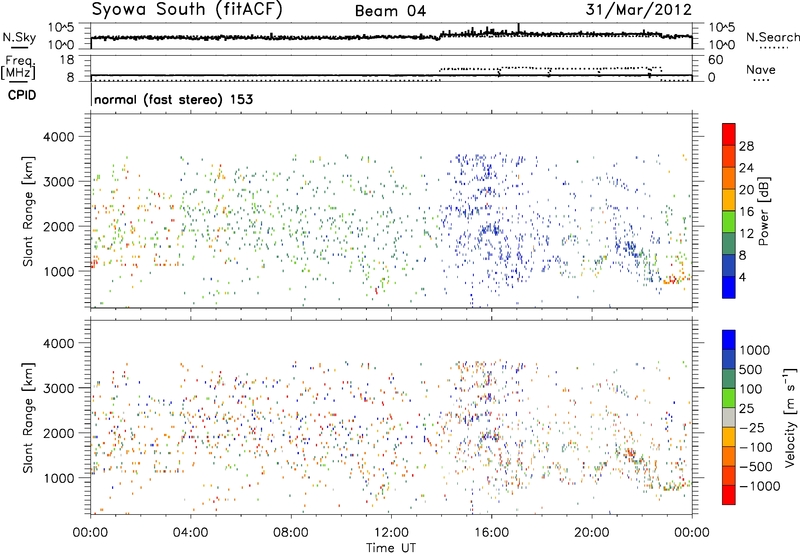
Task: Click the 'Nave' legend label
Action: (x=760, y=69)
